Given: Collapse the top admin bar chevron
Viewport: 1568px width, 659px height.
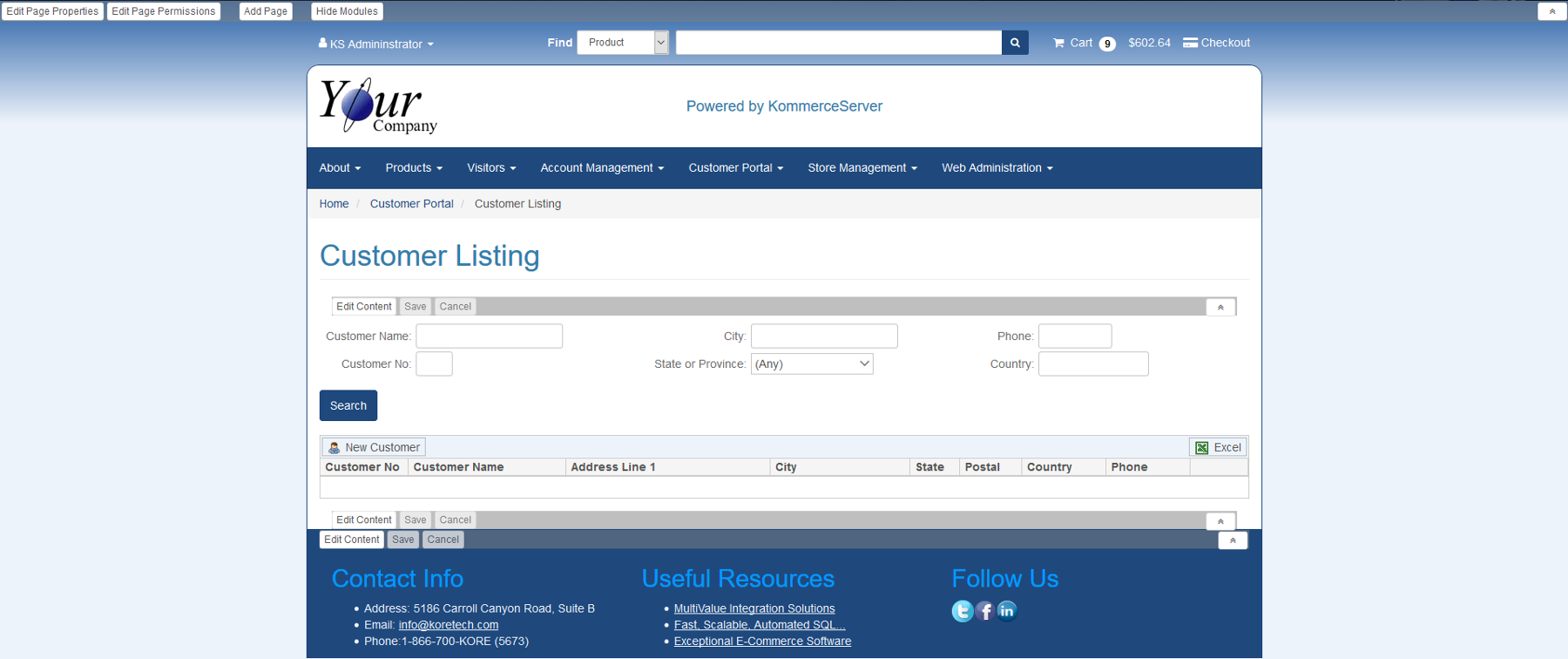Looking at the screenshot, I should click(1551, 11).
